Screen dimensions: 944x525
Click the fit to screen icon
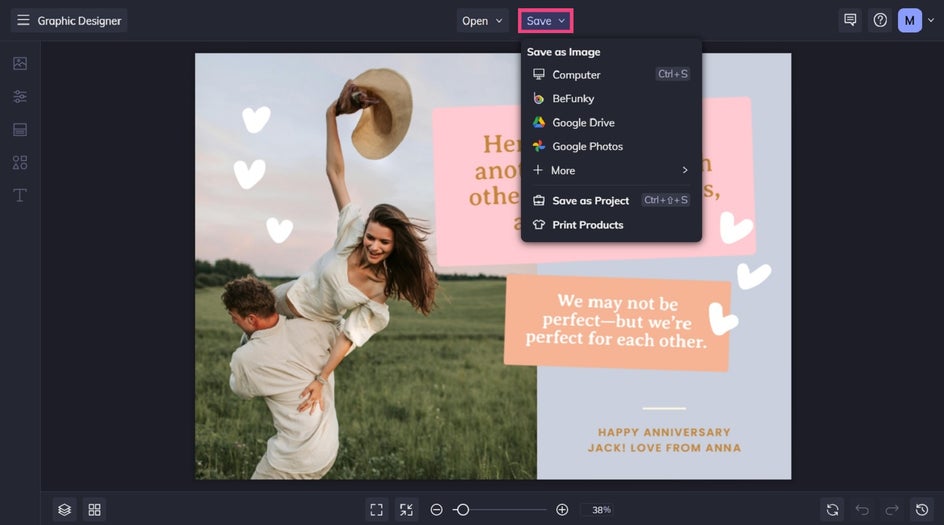click(376, 510)
